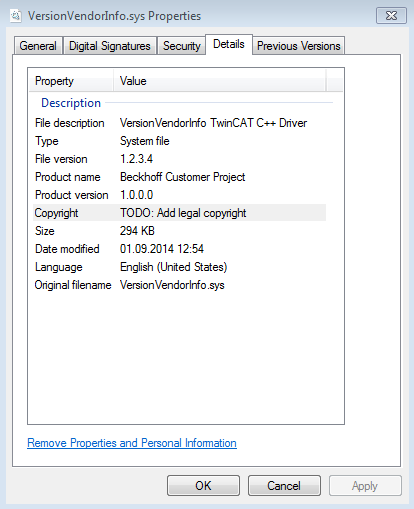Click the 'Beckhoff Customer Project' value

[x=182, y=177]
